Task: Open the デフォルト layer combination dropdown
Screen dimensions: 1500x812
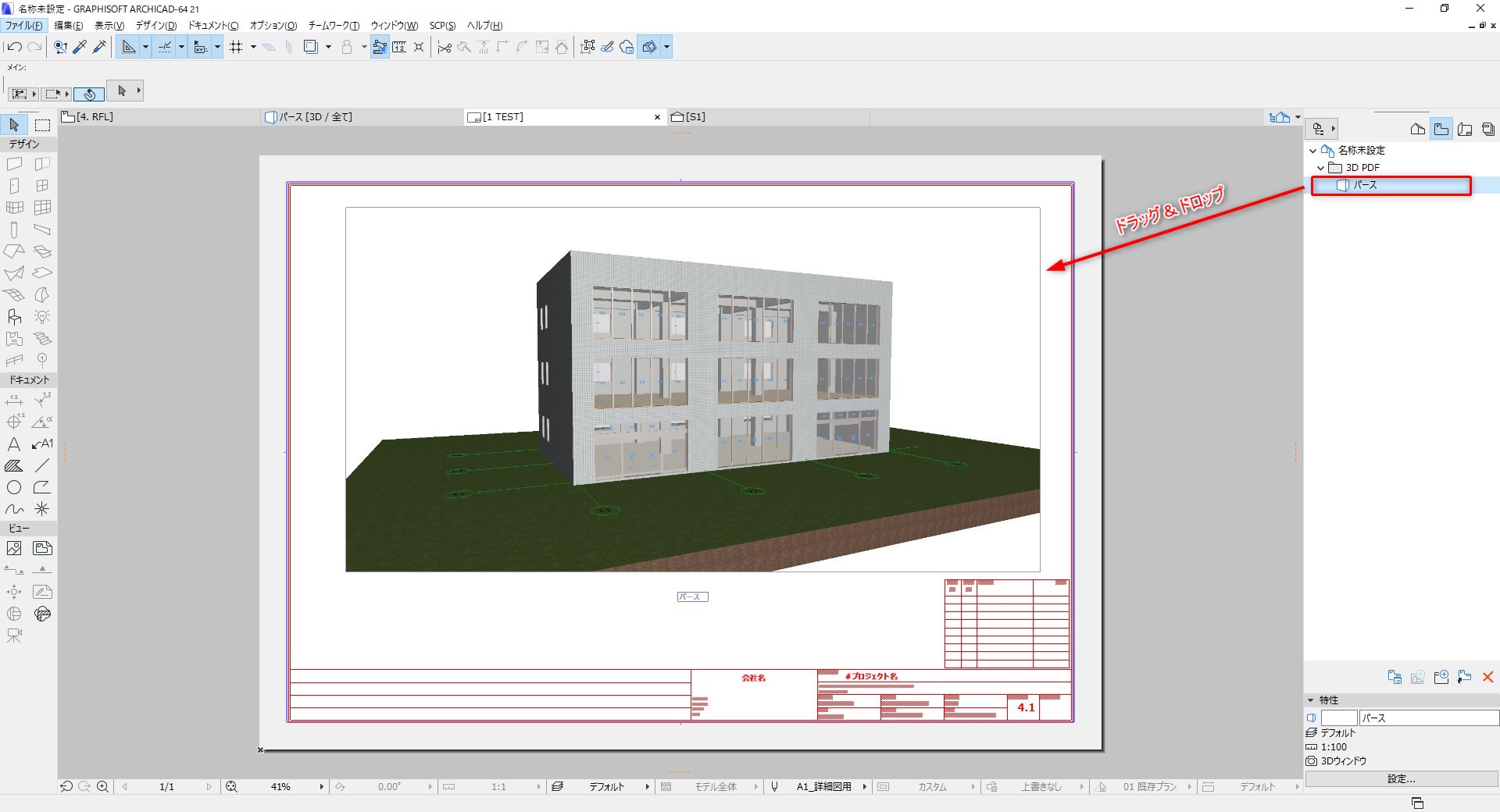Action: coord(647,787)
